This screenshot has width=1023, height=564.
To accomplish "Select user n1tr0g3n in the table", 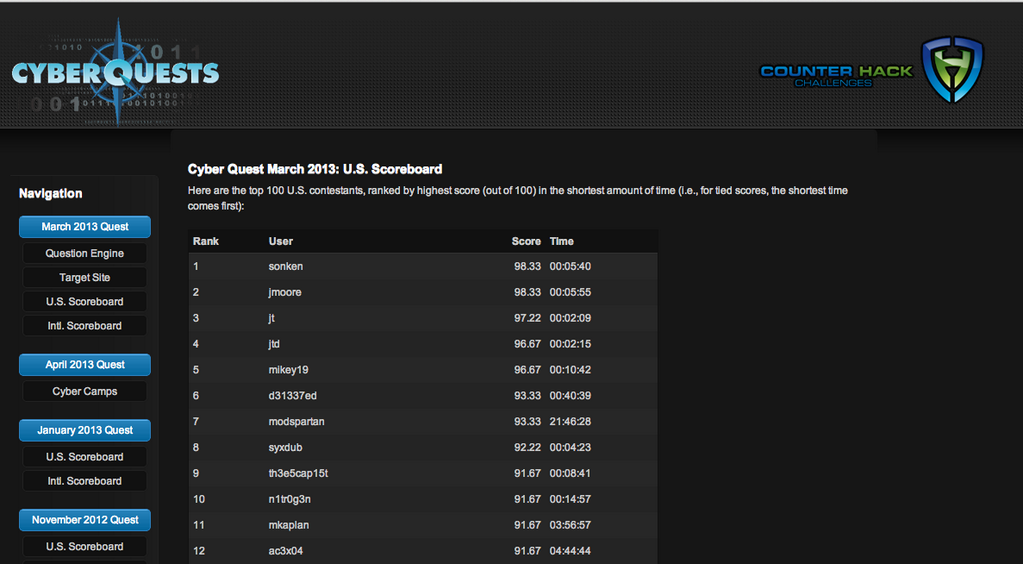I will coord(292,499).
